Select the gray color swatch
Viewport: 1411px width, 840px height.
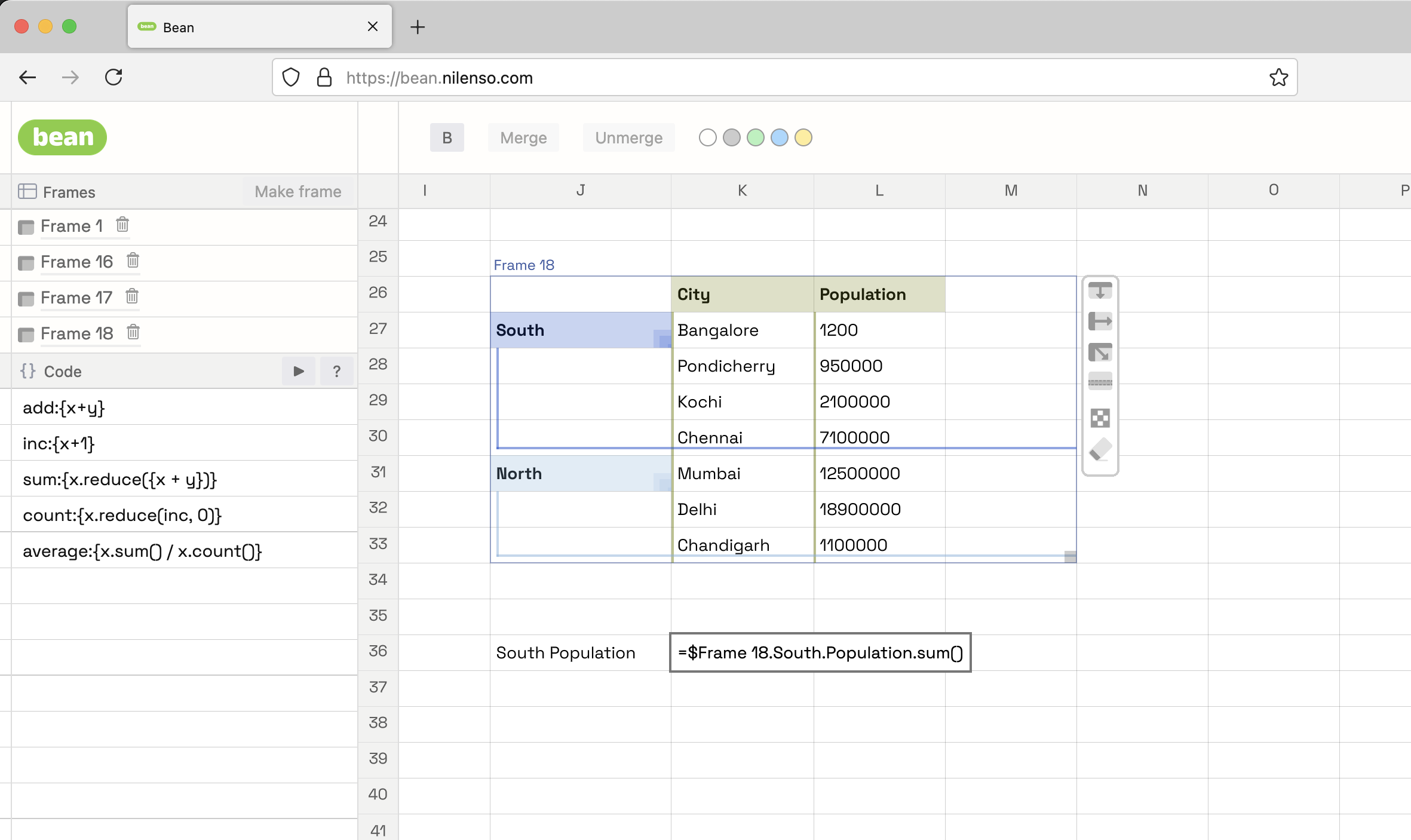tap(731, 137)
